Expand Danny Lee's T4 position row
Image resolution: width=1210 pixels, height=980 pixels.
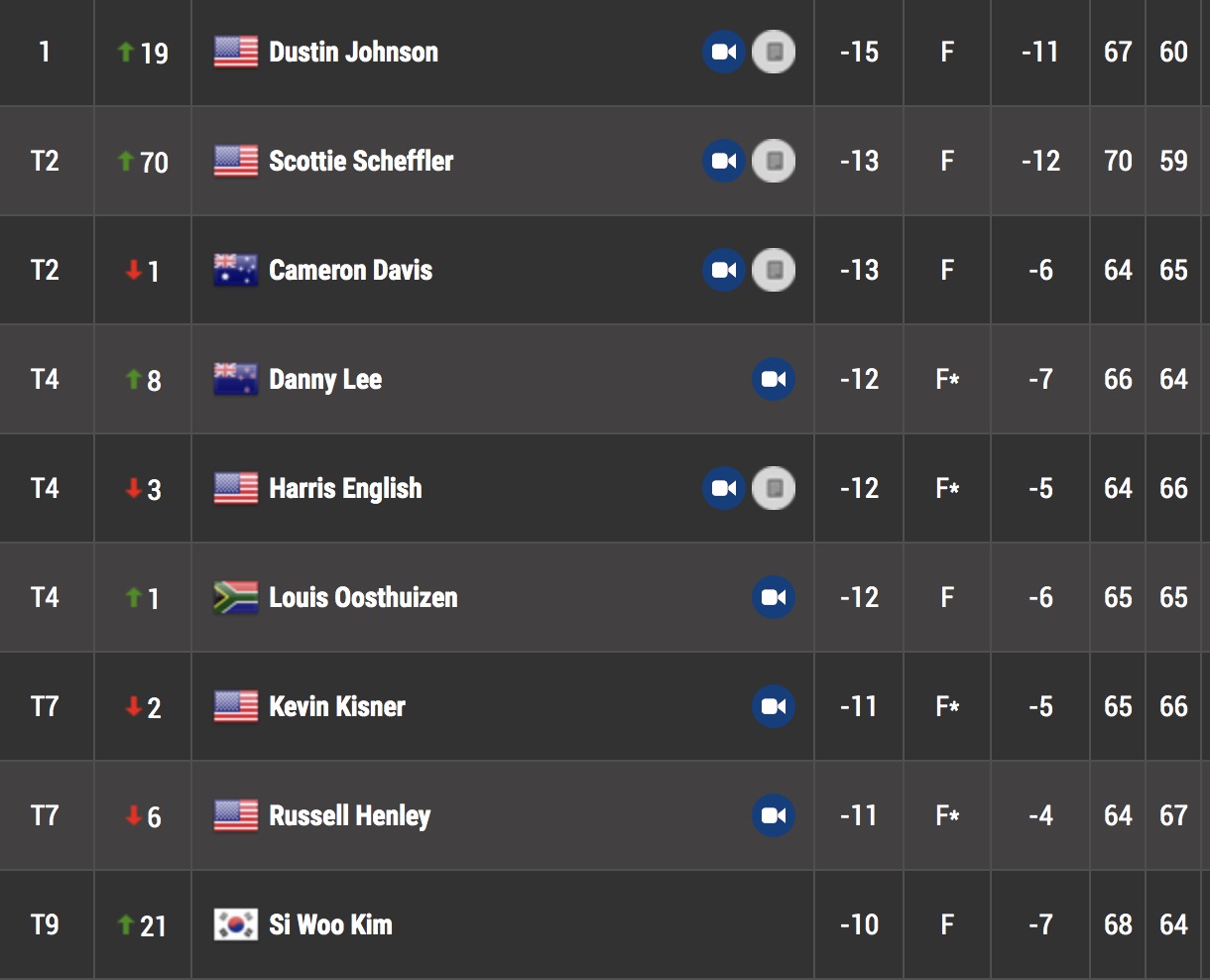click(605, 379)
